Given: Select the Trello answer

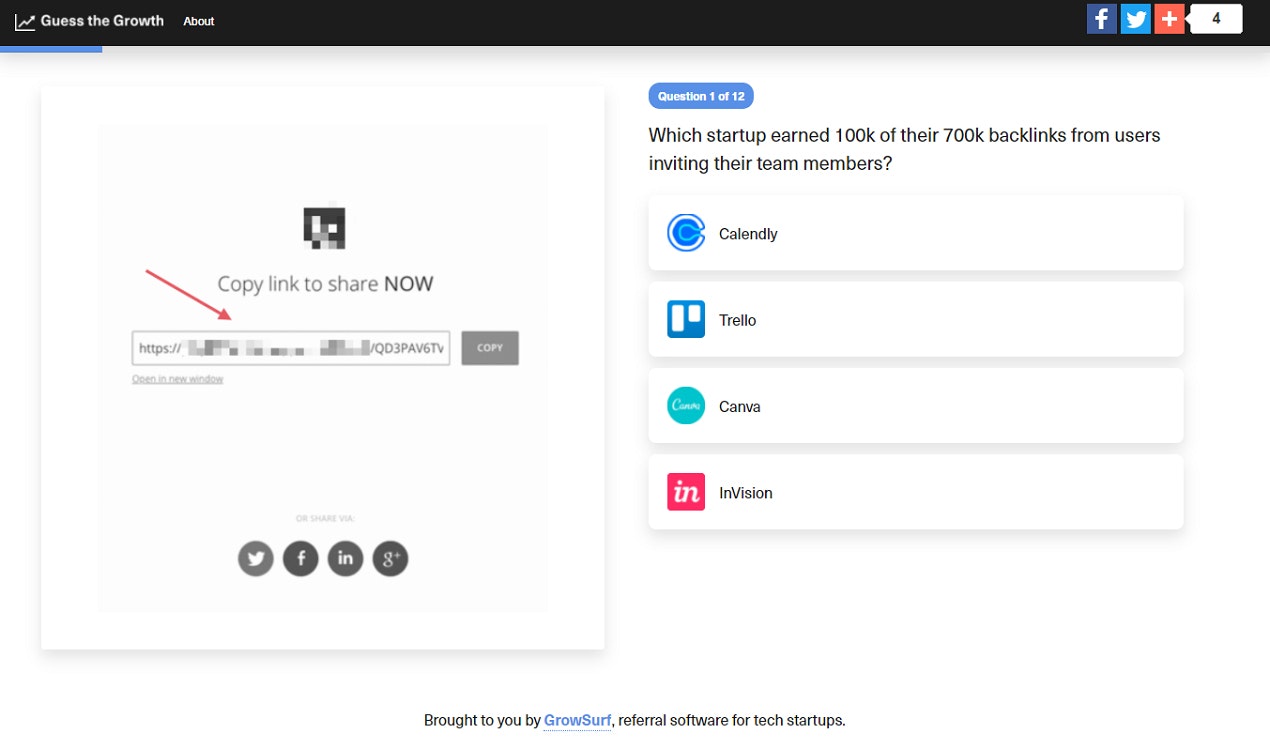Looking at the screenshot, I should 916,319.
